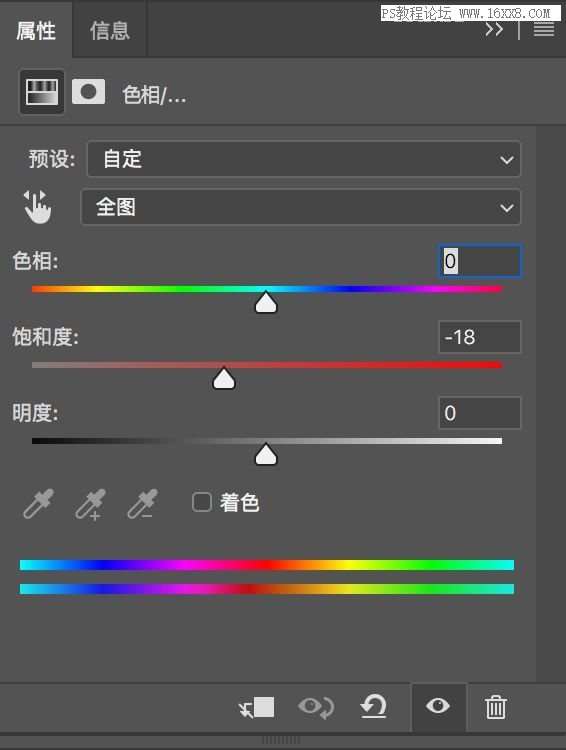Viewport: 566px width, 750px height.
Task: Select the add to sample eyedropper
Action: [x=90, y=504]
